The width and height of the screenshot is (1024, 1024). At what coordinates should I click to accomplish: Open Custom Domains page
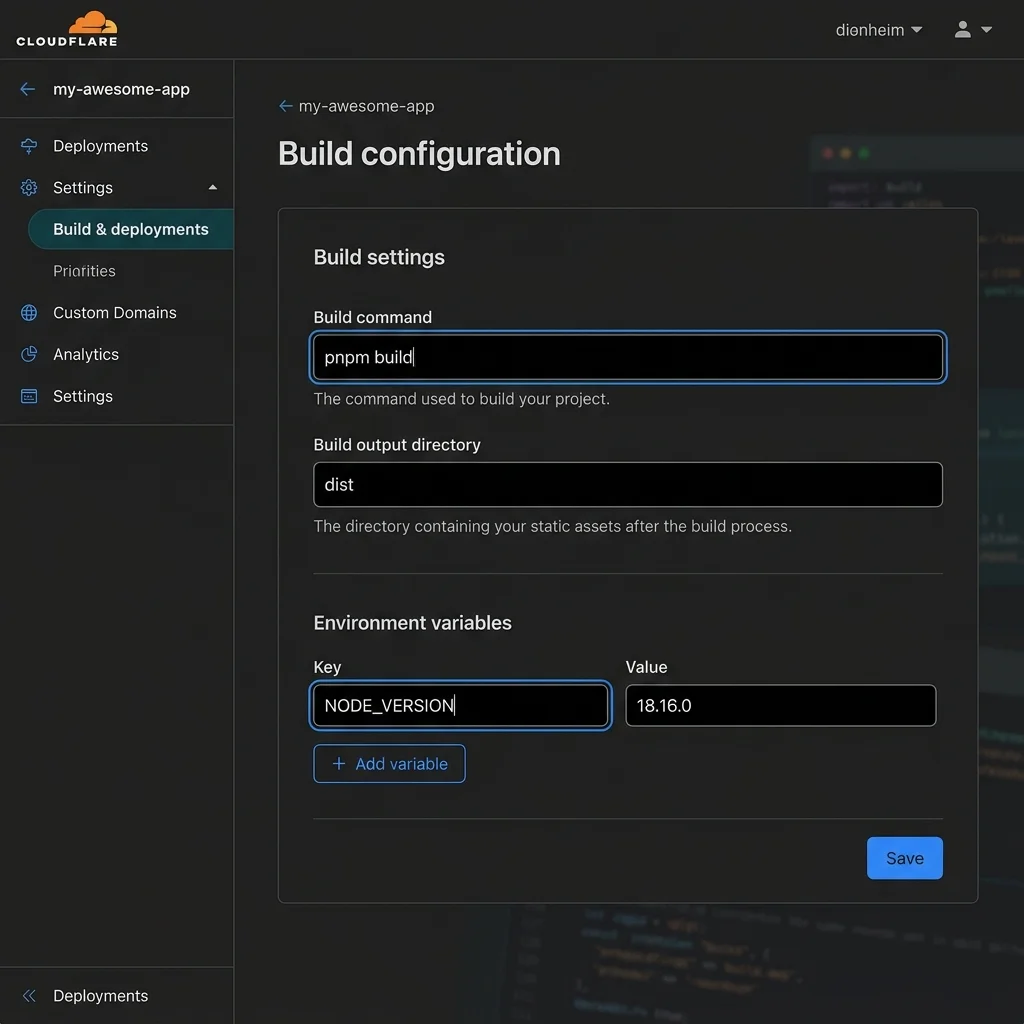[x=115, y=313]
